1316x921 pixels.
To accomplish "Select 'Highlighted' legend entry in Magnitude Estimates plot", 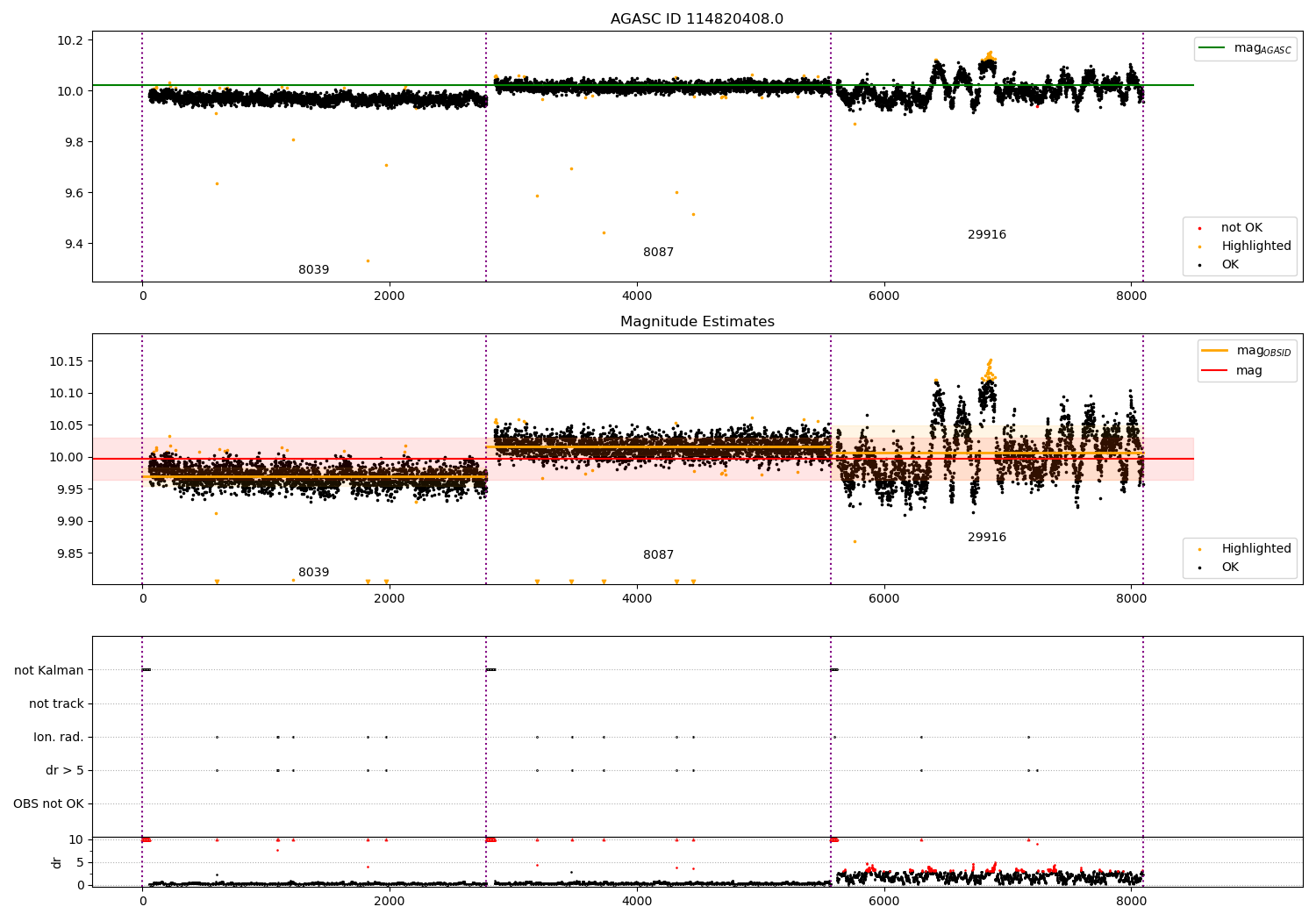I will point(1256,549).
